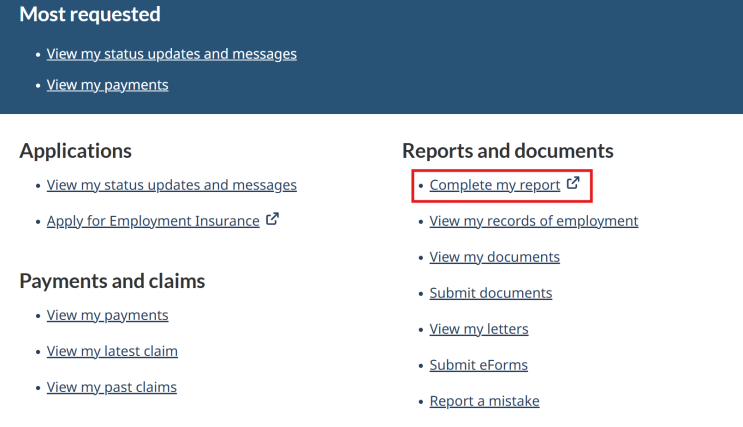Click the Most requested heading

coord(90,15)
